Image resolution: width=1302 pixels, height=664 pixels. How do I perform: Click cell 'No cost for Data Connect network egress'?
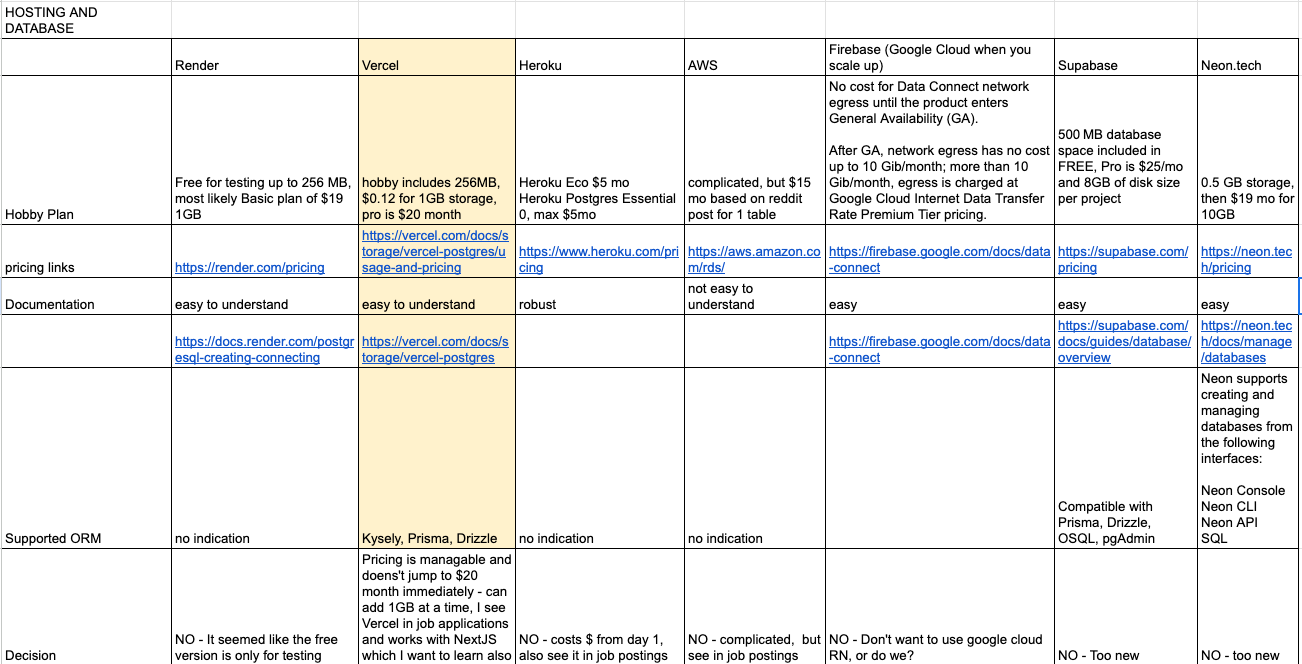[x=940, y=150]
